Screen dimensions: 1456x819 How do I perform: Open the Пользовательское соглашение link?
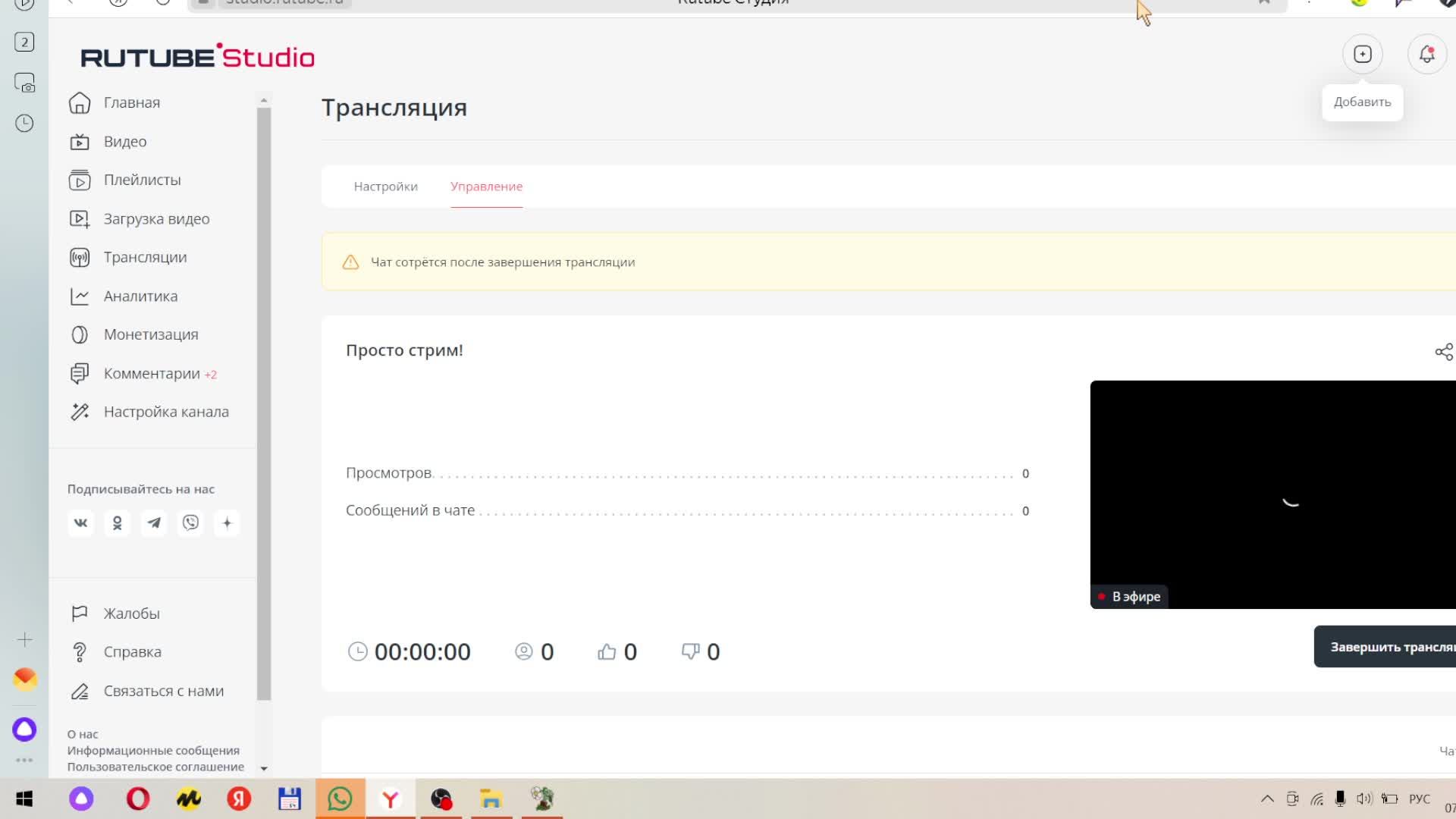[155, 767]
